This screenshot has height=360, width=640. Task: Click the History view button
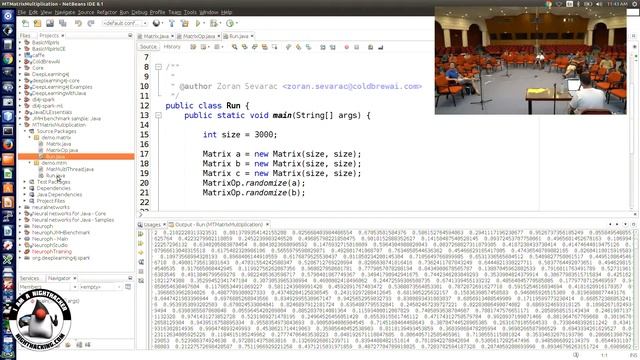click(x=172, y=47)
